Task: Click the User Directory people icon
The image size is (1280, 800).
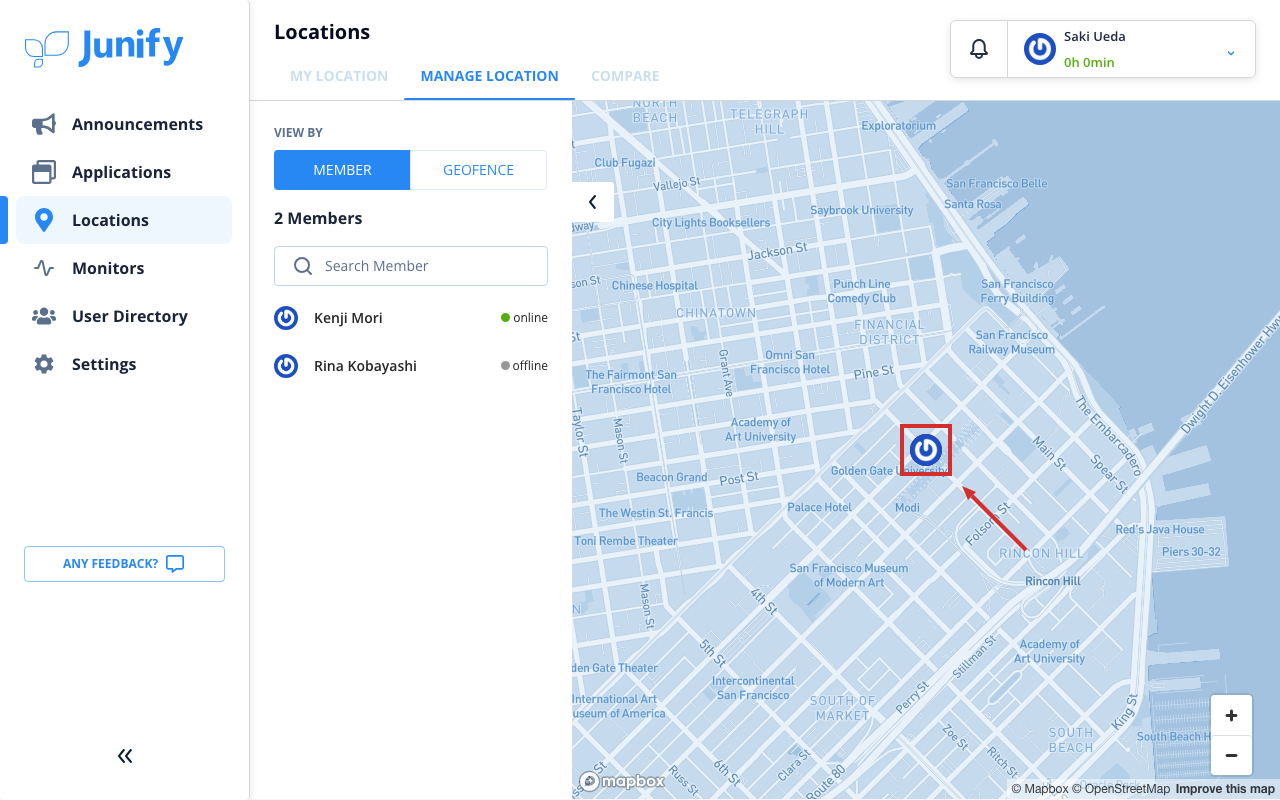Action: pos(44,316)
